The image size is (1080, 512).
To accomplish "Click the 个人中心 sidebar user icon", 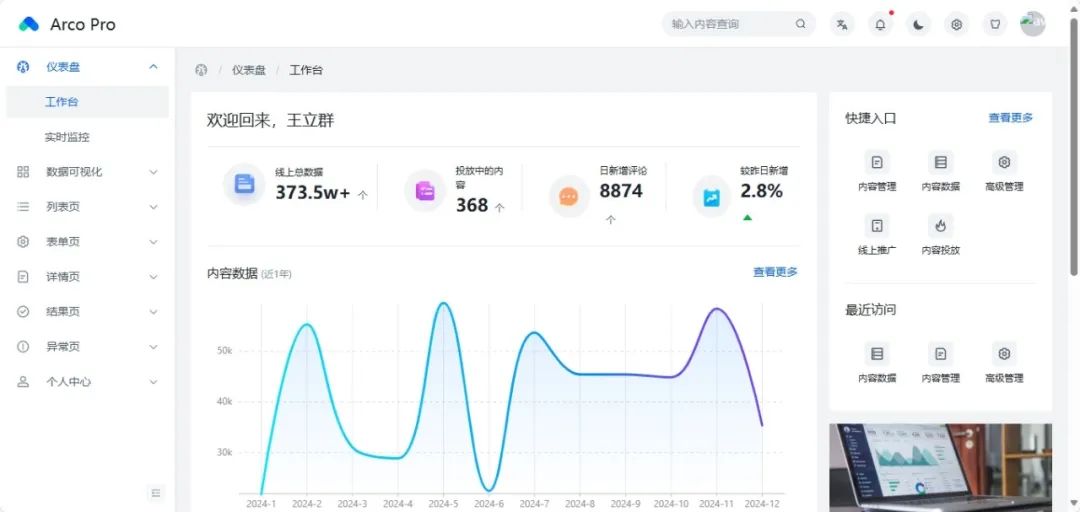I will (23, 382).
